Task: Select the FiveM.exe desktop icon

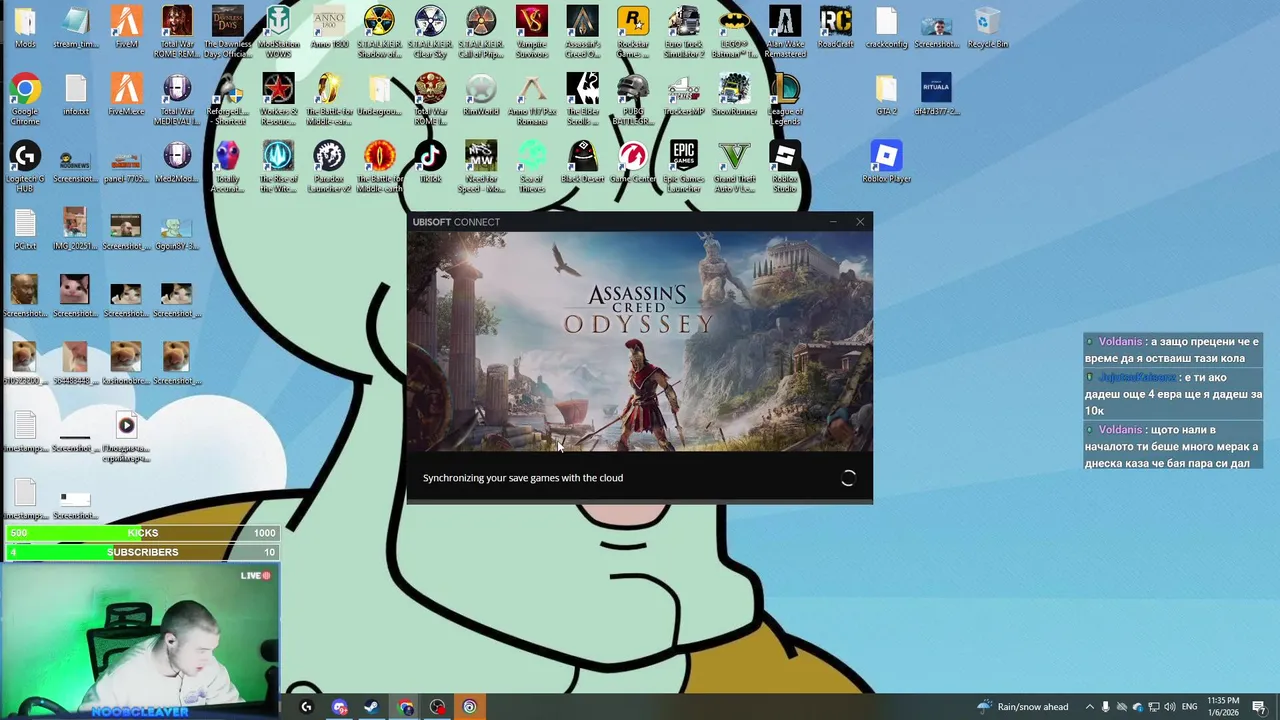Action: [x=126, y=96]
